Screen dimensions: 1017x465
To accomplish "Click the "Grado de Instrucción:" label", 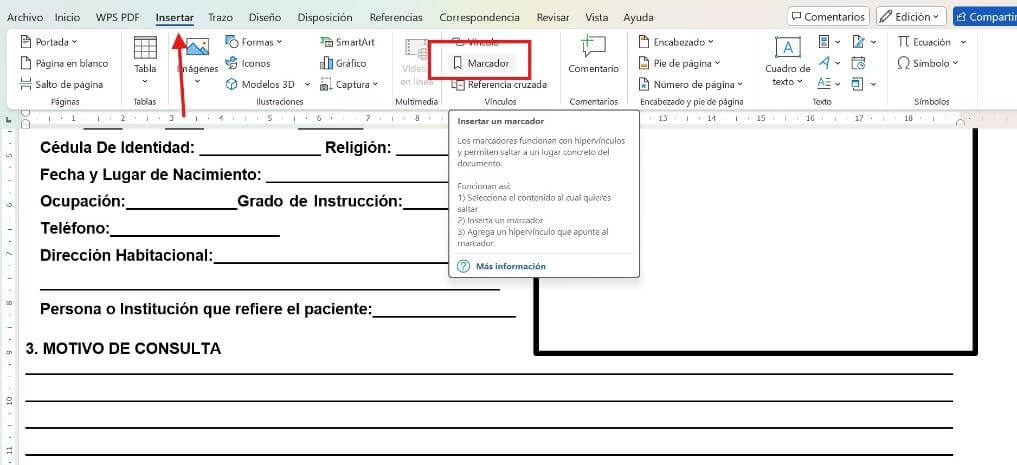I will [x=320, y=202].
